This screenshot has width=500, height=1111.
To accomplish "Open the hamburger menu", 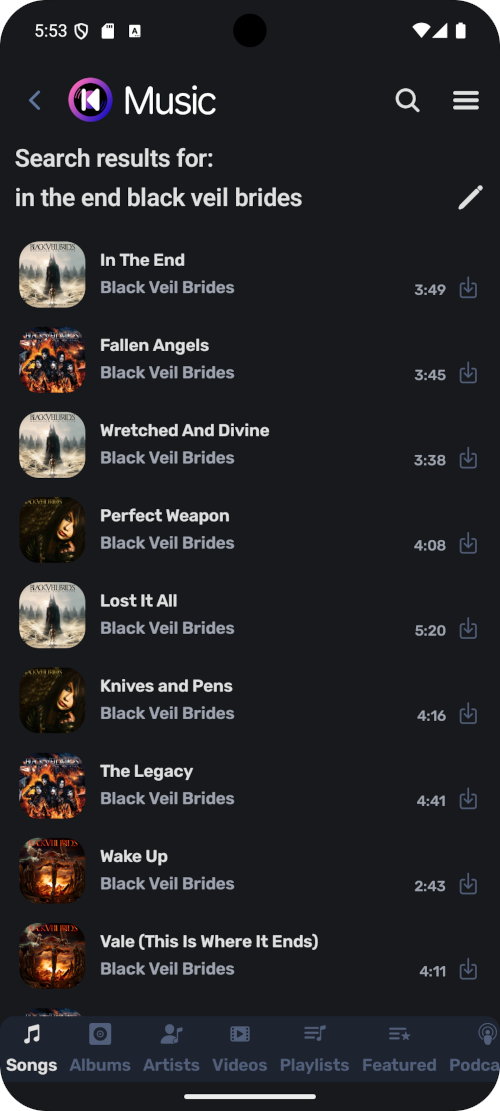I will (x=466, y=101).
